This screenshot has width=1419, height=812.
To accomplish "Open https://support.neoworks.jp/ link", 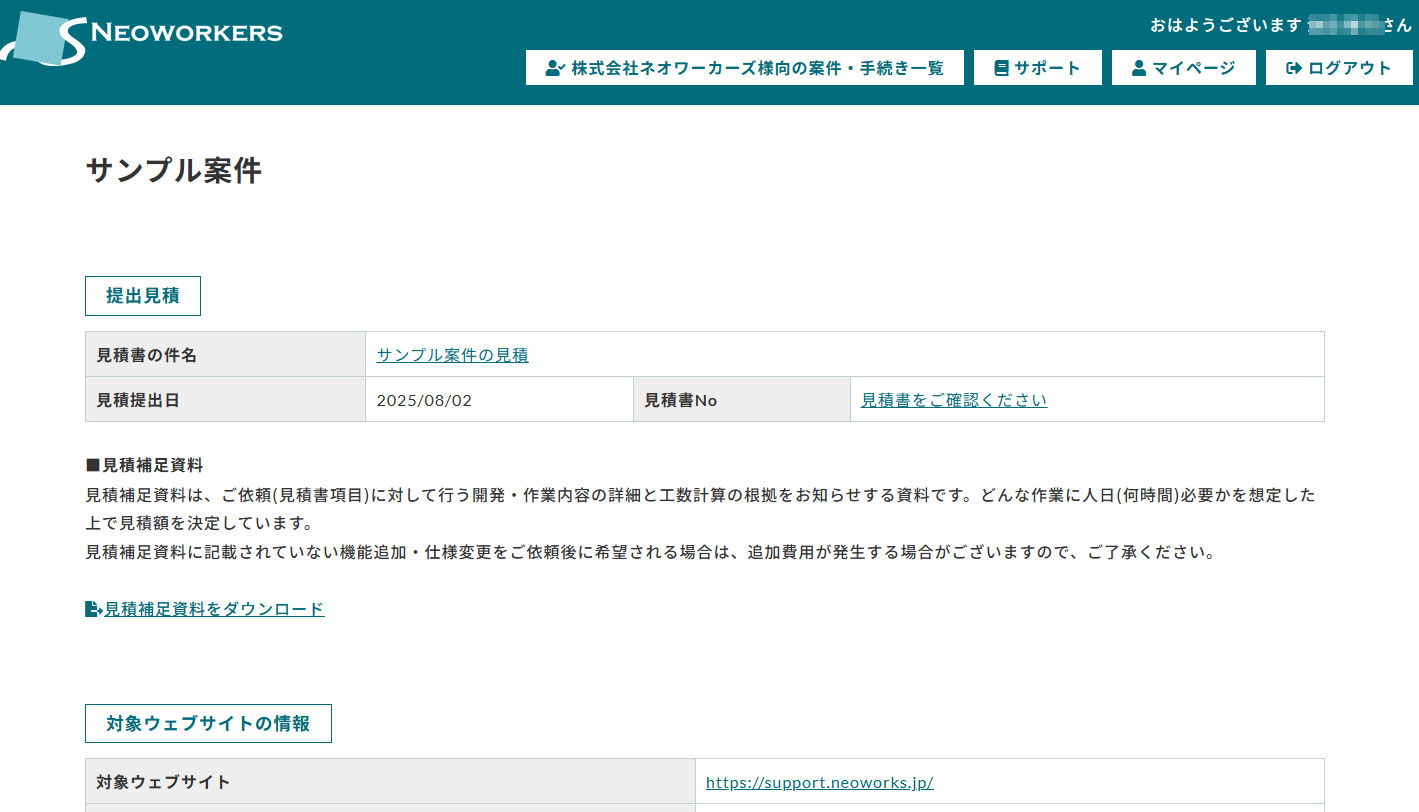I will [819, 782].
